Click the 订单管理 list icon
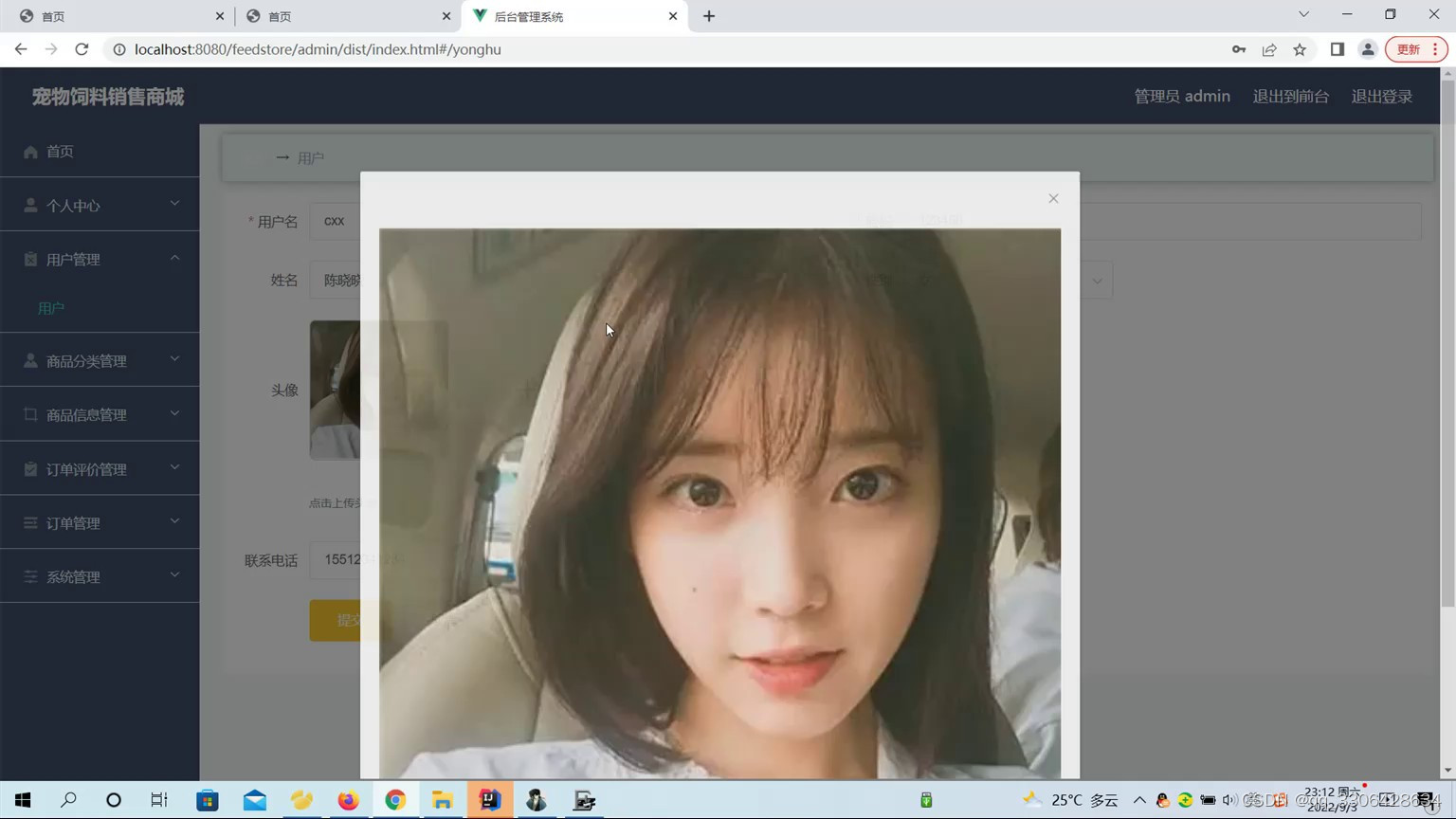 30,522
